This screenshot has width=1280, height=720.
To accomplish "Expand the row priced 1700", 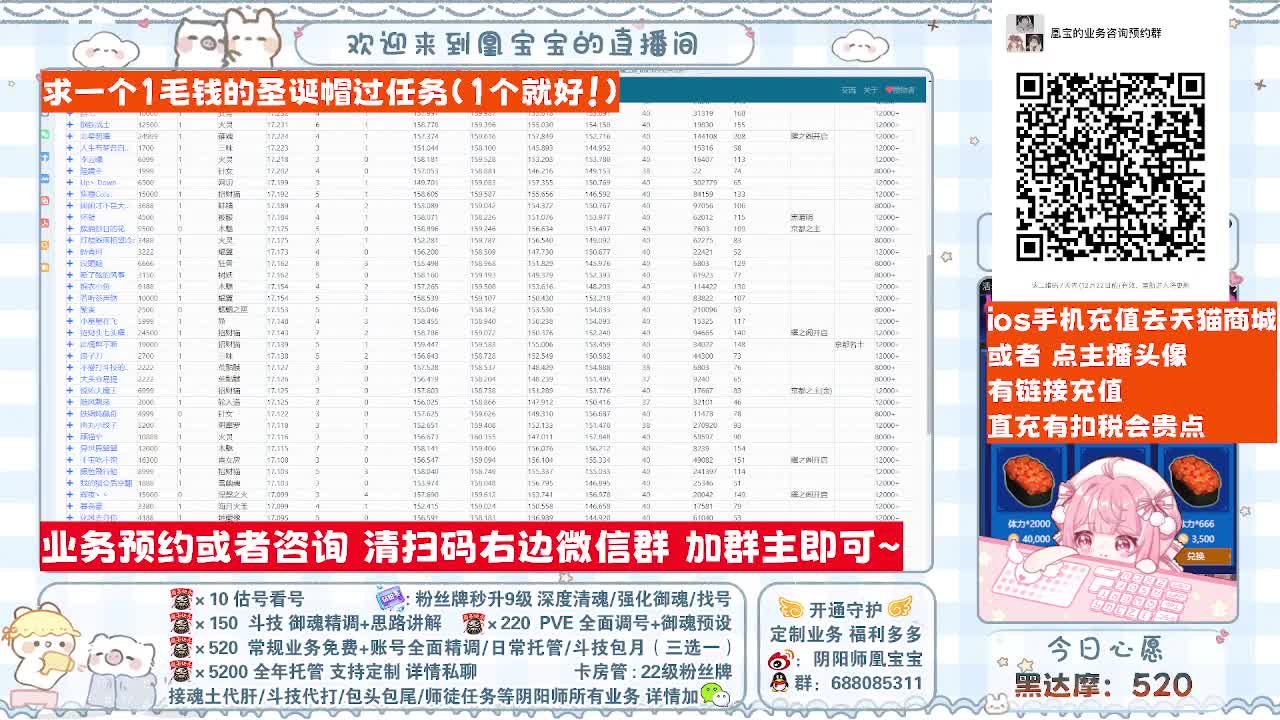I will [70, 148].
